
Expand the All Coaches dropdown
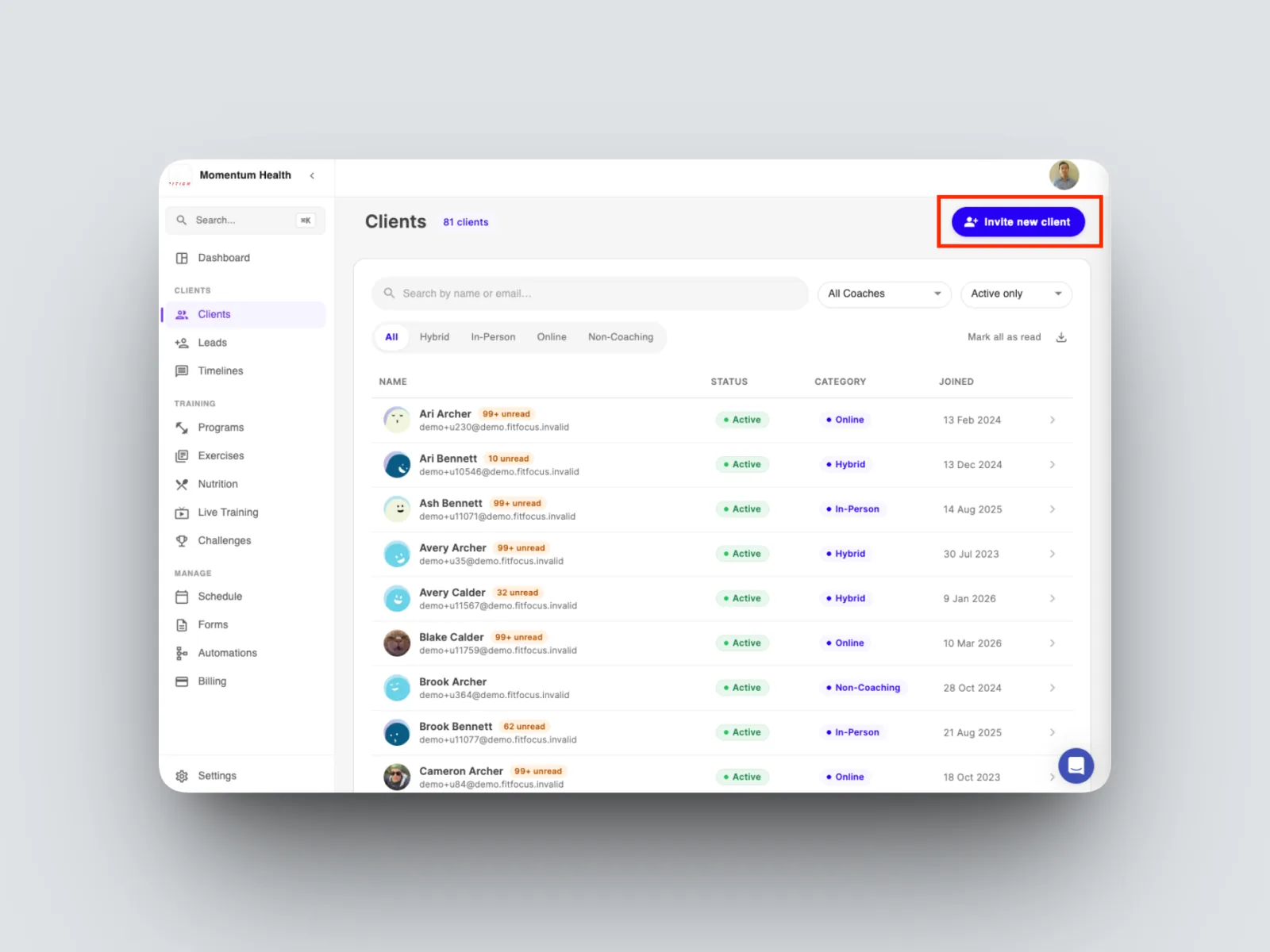tap(884, 294)
